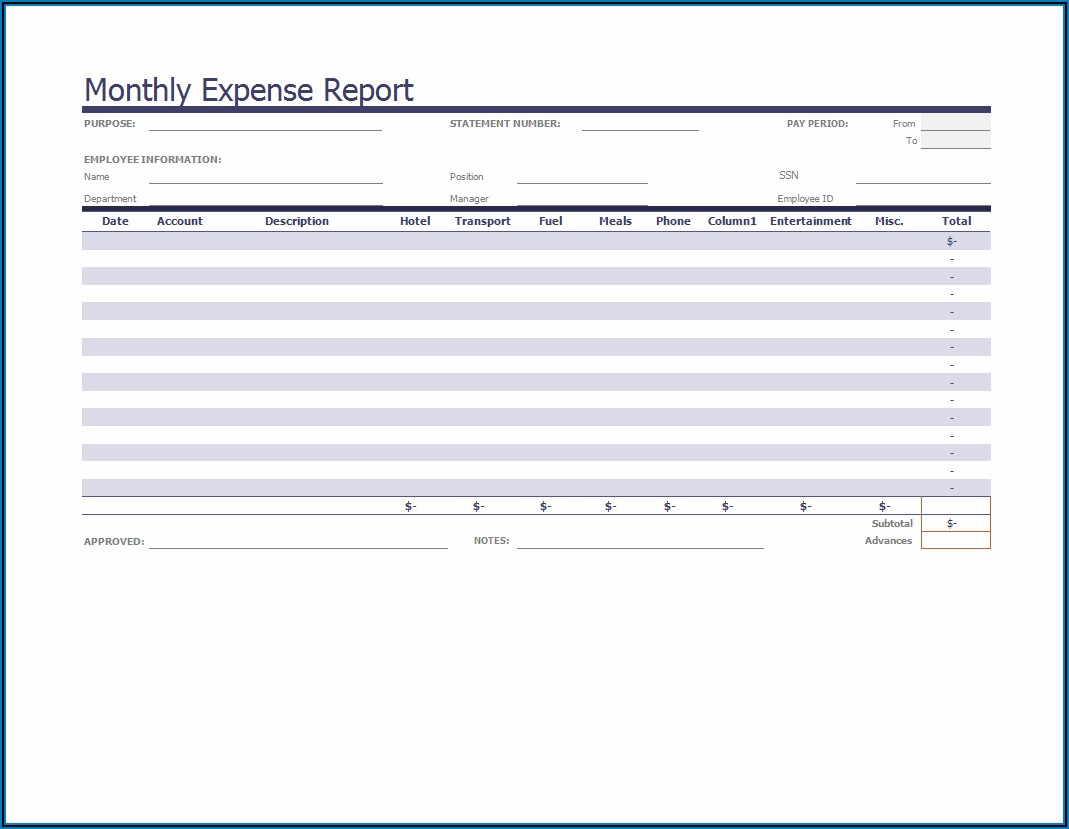Click the Date column header
This screenshot has width=1069, height=829.
pyautogui.click(x=115, y=221)
